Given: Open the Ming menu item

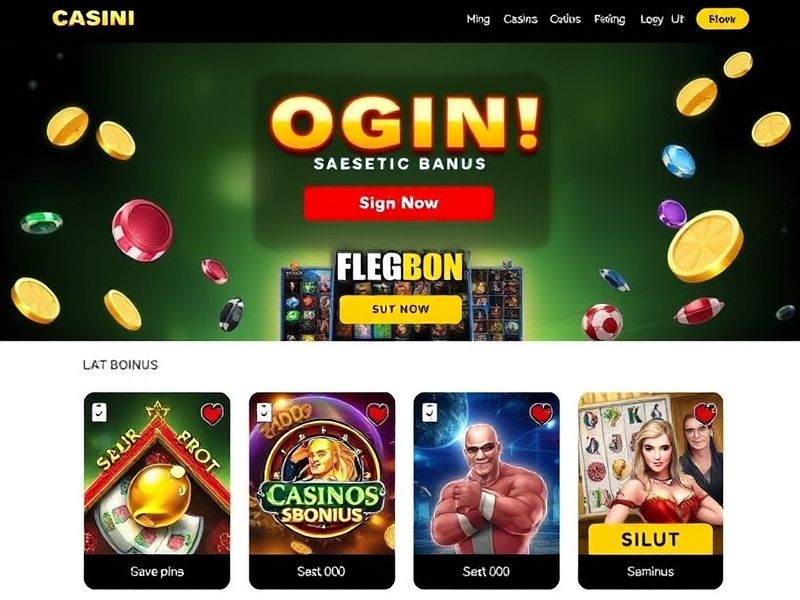Looking at the screenshot, I should [x=478, y=19].
